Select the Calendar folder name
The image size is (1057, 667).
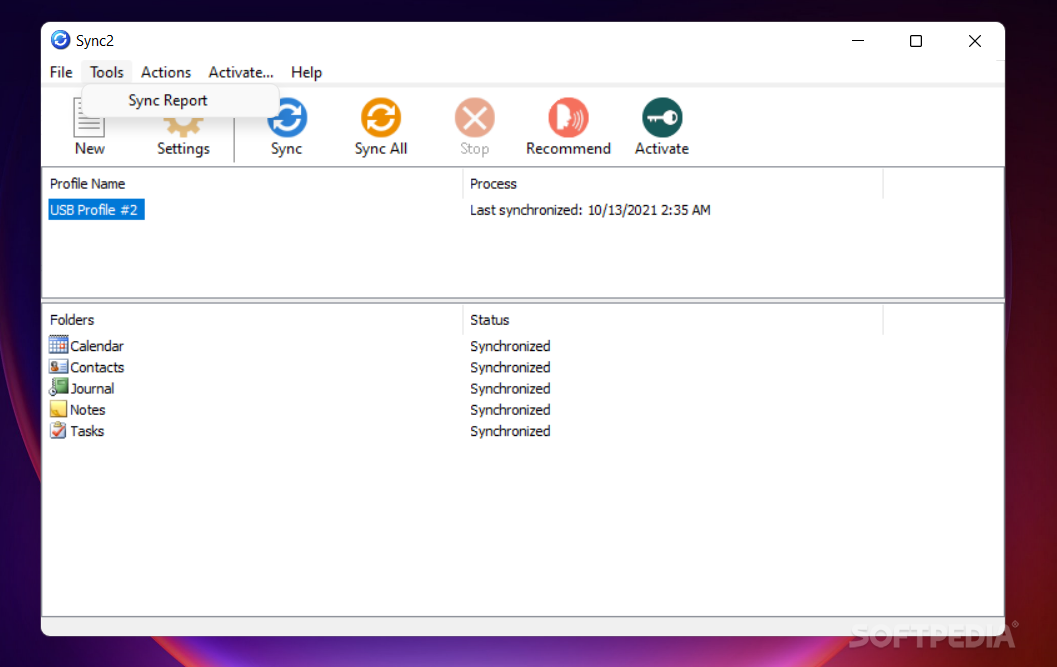coord(97,346)
